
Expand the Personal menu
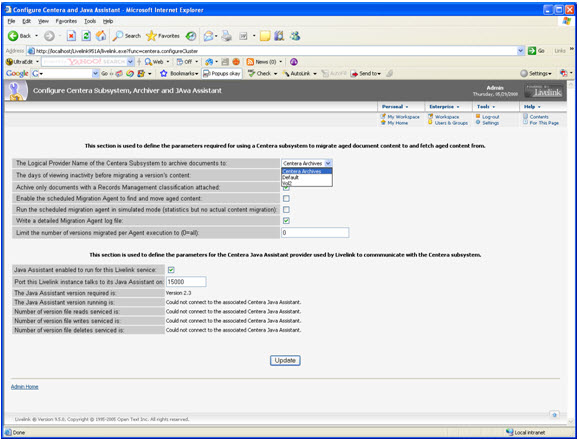[395, 107]
